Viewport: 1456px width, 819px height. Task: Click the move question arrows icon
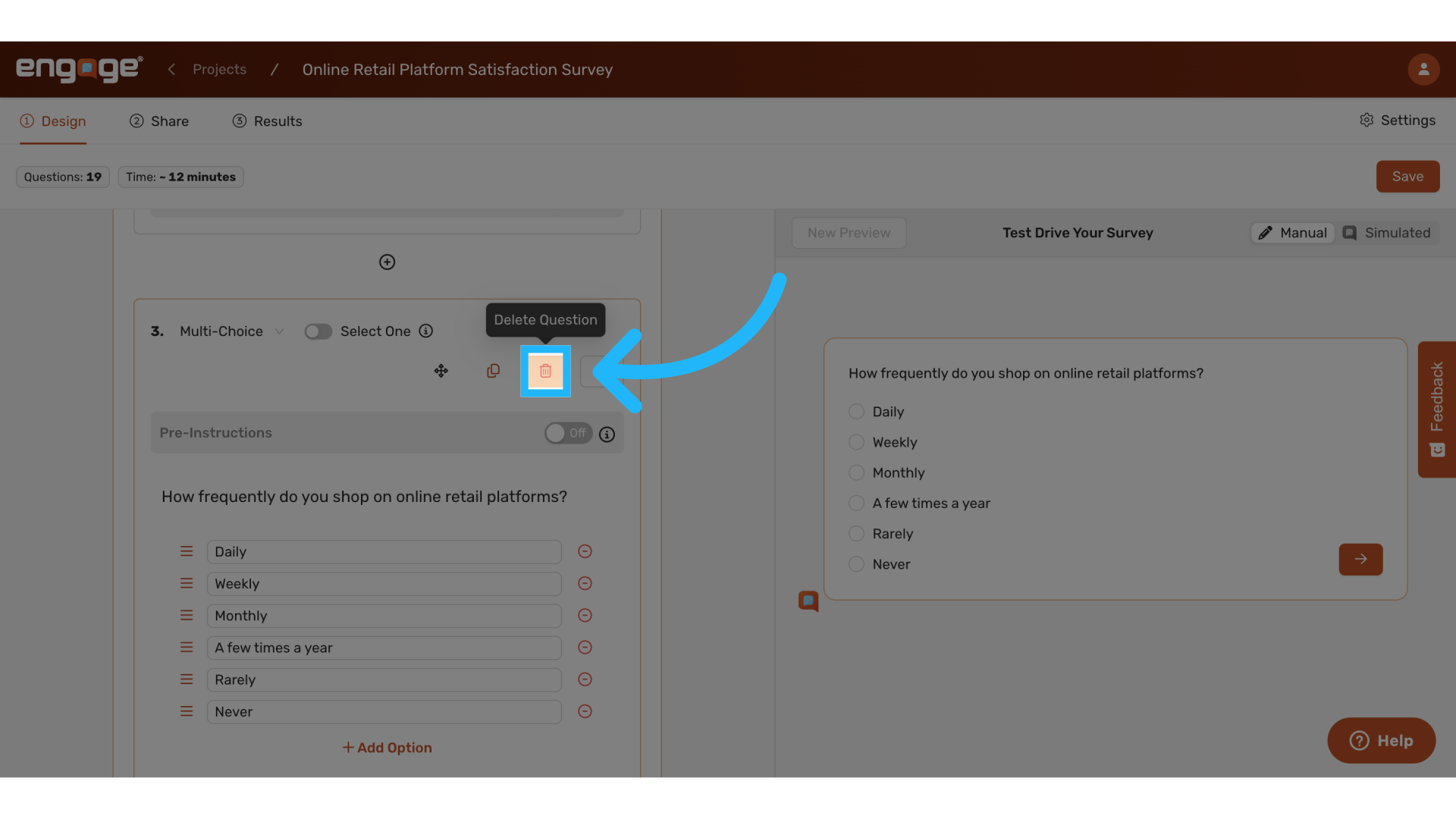click(441, 371)
